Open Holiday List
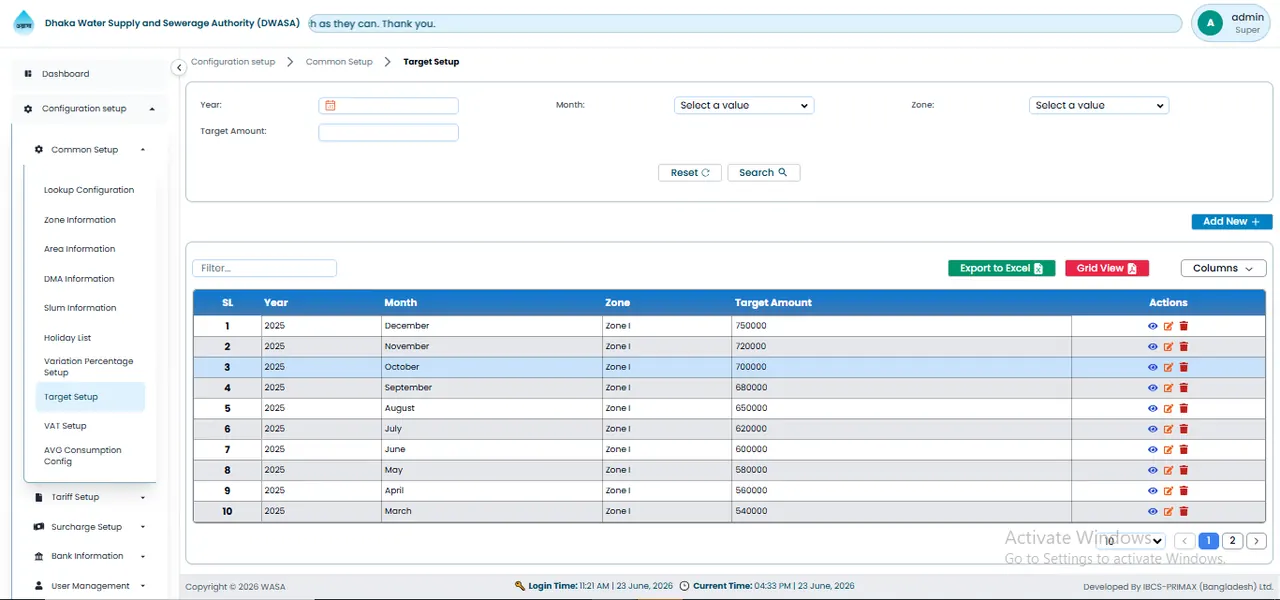 click(68, 338)
